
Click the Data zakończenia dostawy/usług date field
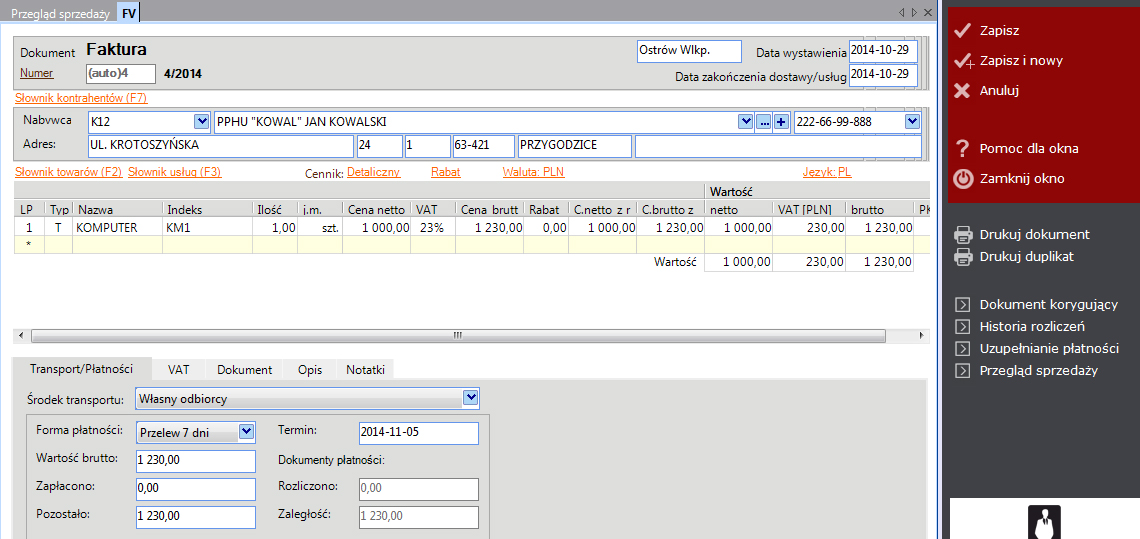point(883,75)
